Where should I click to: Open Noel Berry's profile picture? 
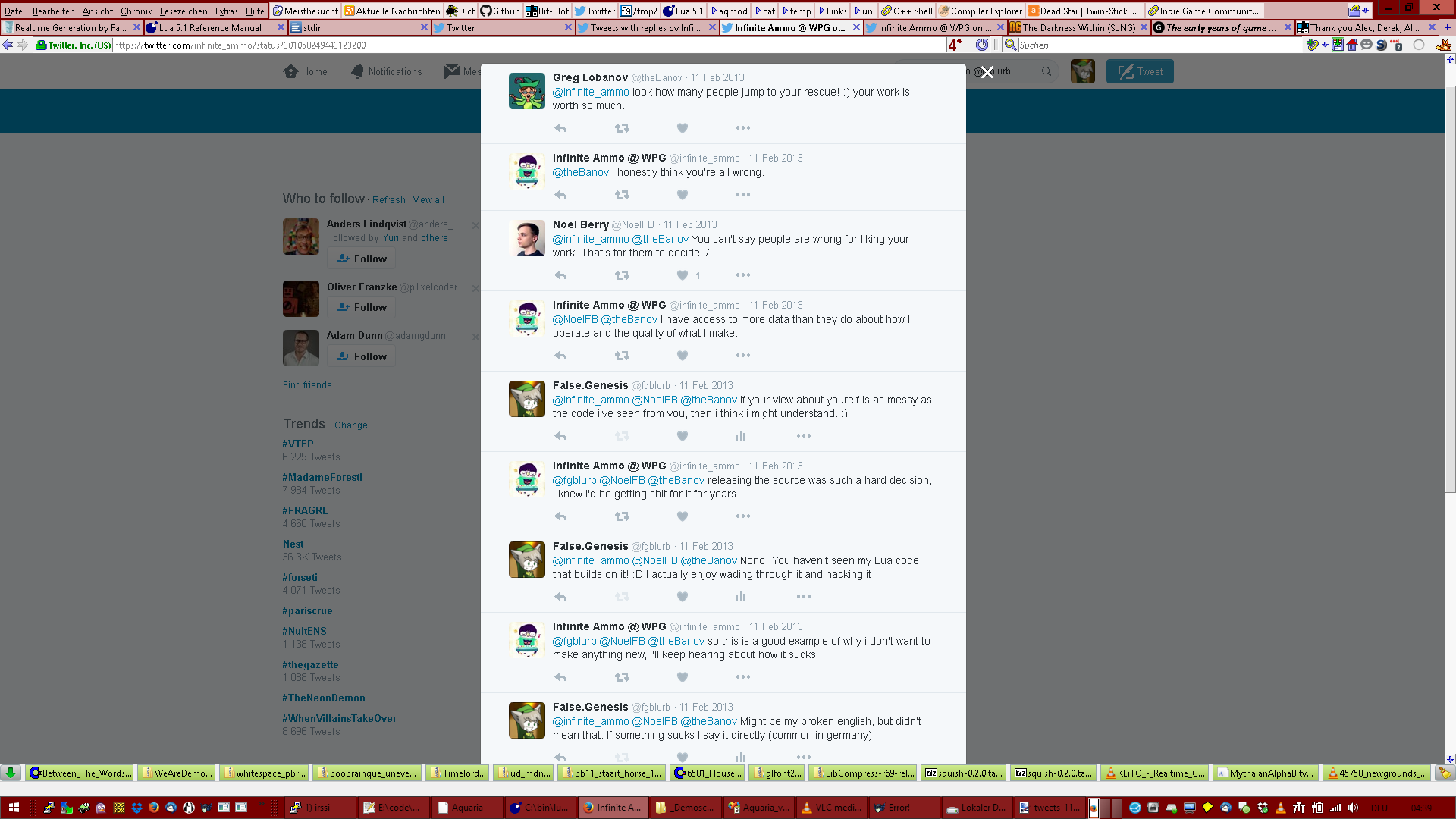coord(527,238)
